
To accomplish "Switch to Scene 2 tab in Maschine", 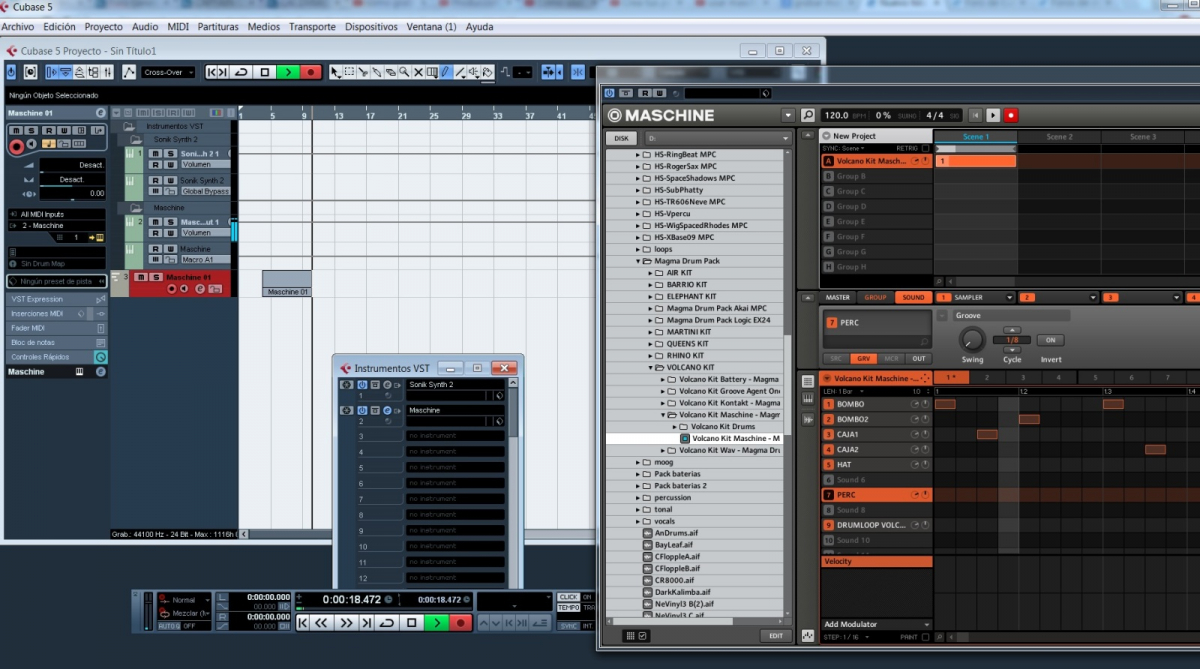I will 1059,137.
